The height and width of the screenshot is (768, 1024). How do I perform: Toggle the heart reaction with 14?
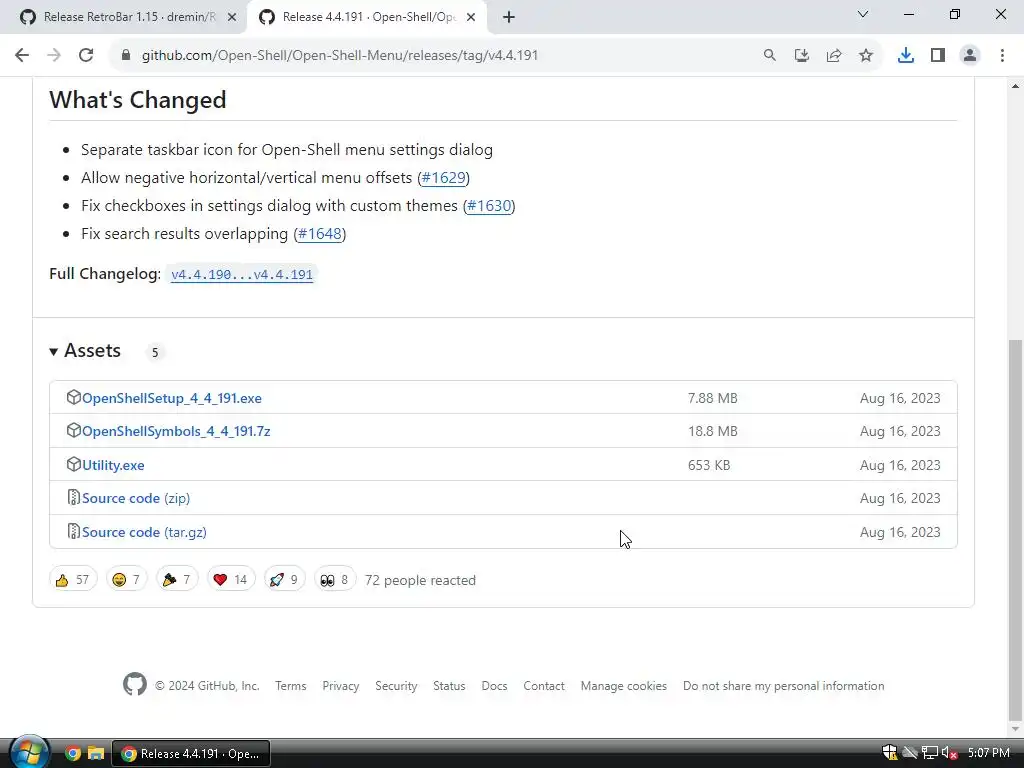click(x=231, y=580)
